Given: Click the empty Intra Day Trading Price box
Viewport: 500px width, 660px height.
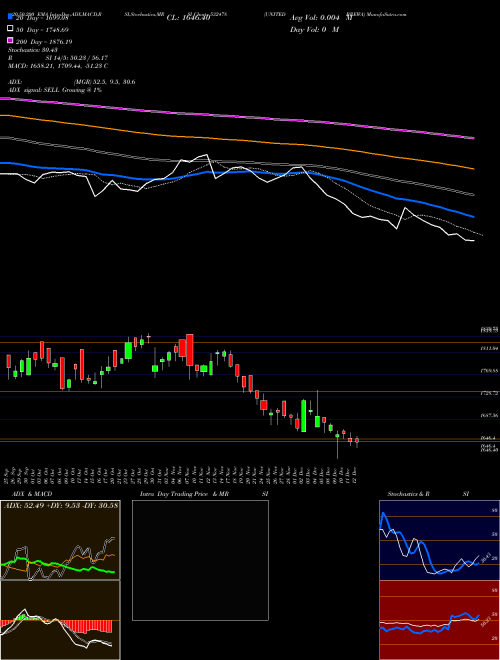Looking at the screenshot, I should (x=200, y=560).
